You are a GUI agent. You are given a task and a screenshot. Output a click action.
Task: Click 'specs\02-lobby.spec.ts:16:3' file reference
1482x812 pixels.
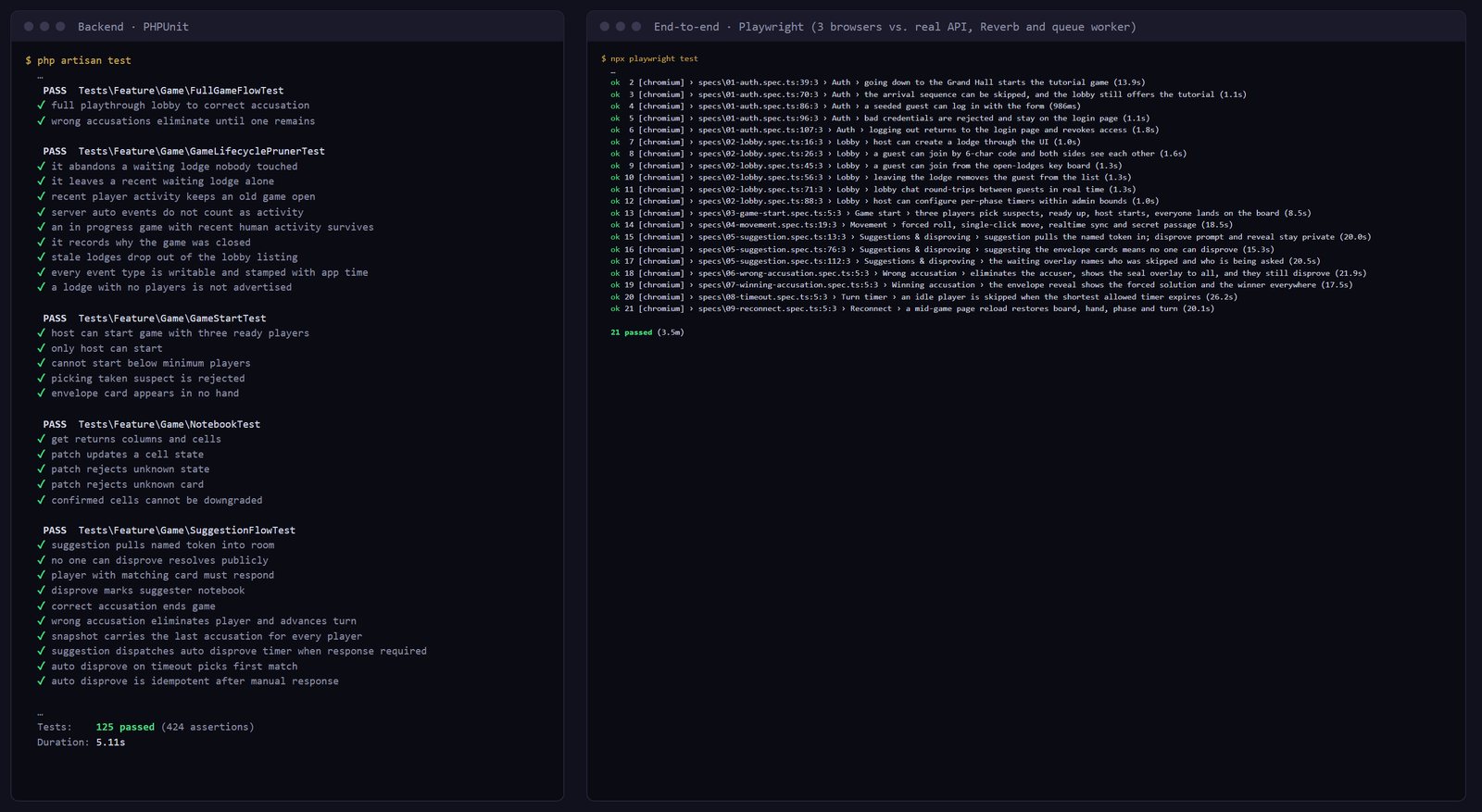(760, 143)
